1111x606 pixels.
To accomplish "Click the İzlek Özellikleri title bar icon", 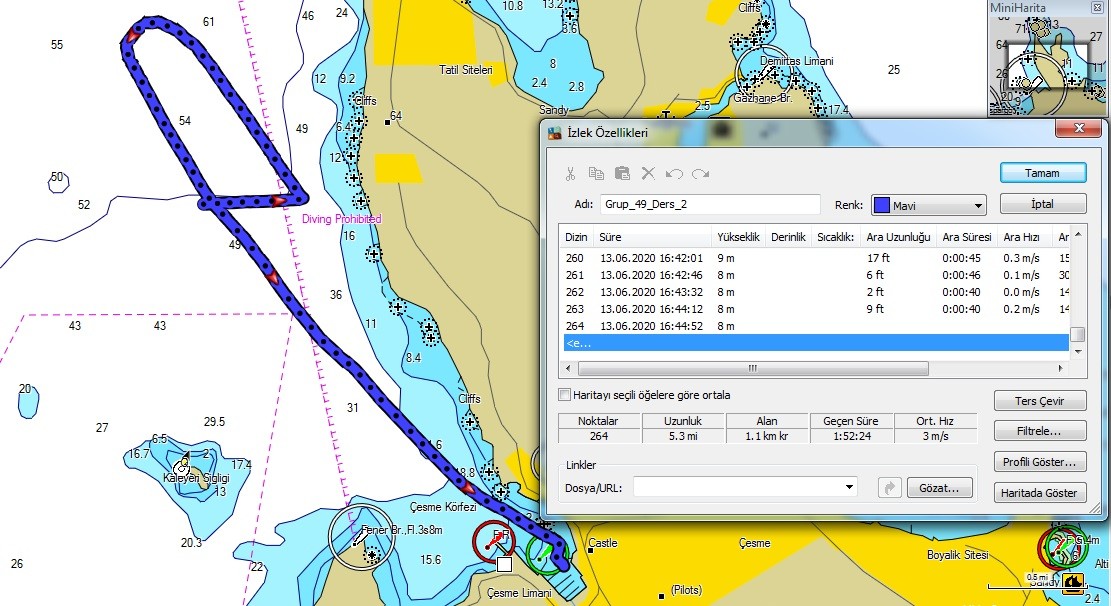I will pos(555,133).
